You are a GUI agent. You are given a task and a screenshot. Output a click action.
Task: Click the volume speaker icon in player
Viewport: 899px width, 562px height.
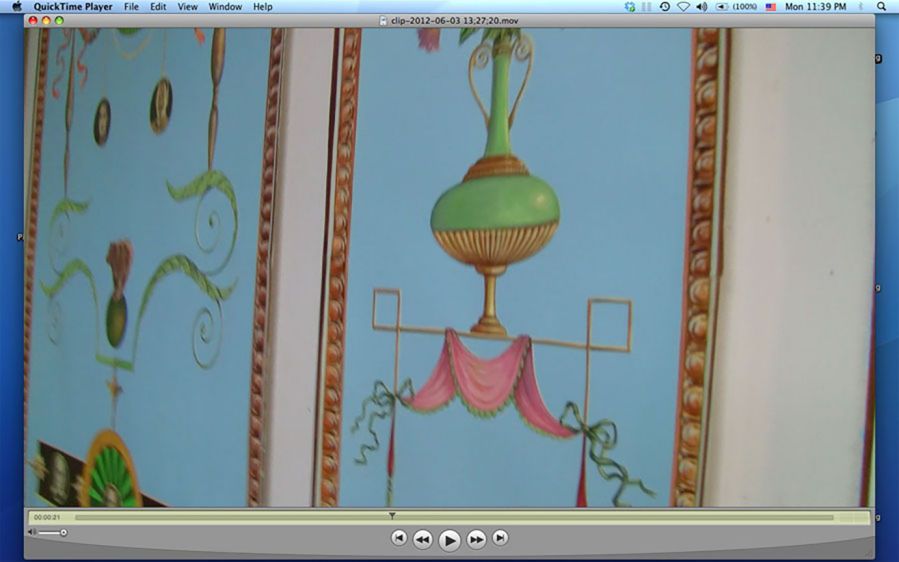click(x=32, y=532)
